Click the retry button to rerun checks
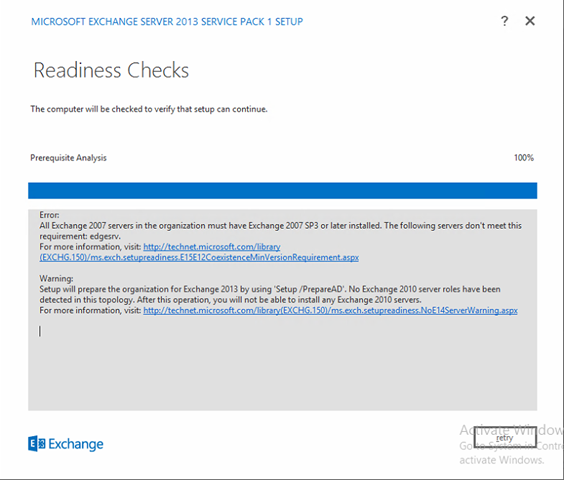Viewport: 564px width, 480px height. point(505,437)
